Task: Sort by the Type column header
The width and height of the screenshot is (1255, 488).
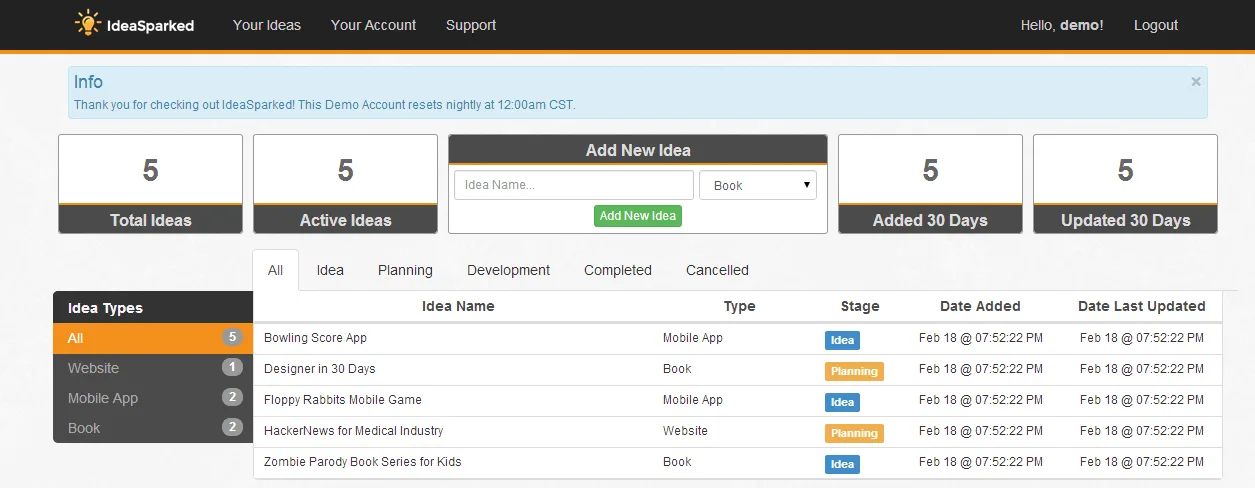Action: (x=740, y=306)
